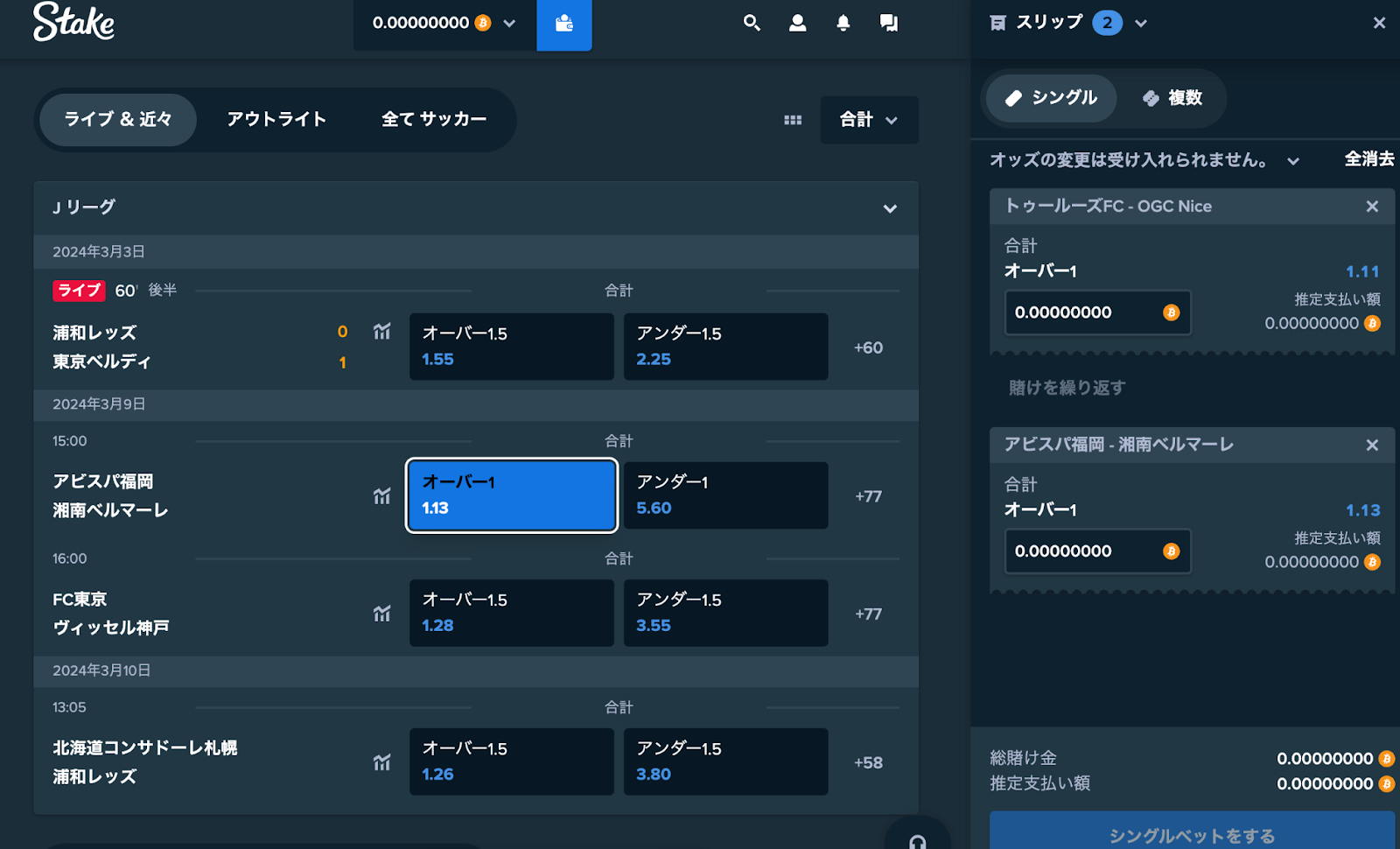1400x849 pixels.
Task: Click Bitcoin icon in アビスパ福岡 stake field
Action: 1171,551
